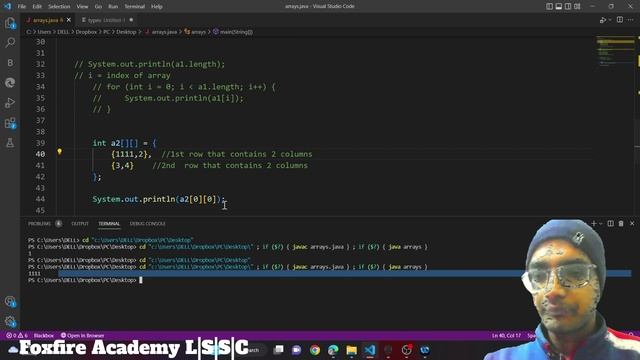640x360 pixels.
Task: Open the Extensions view in activity bar
Action: point(10,123)
